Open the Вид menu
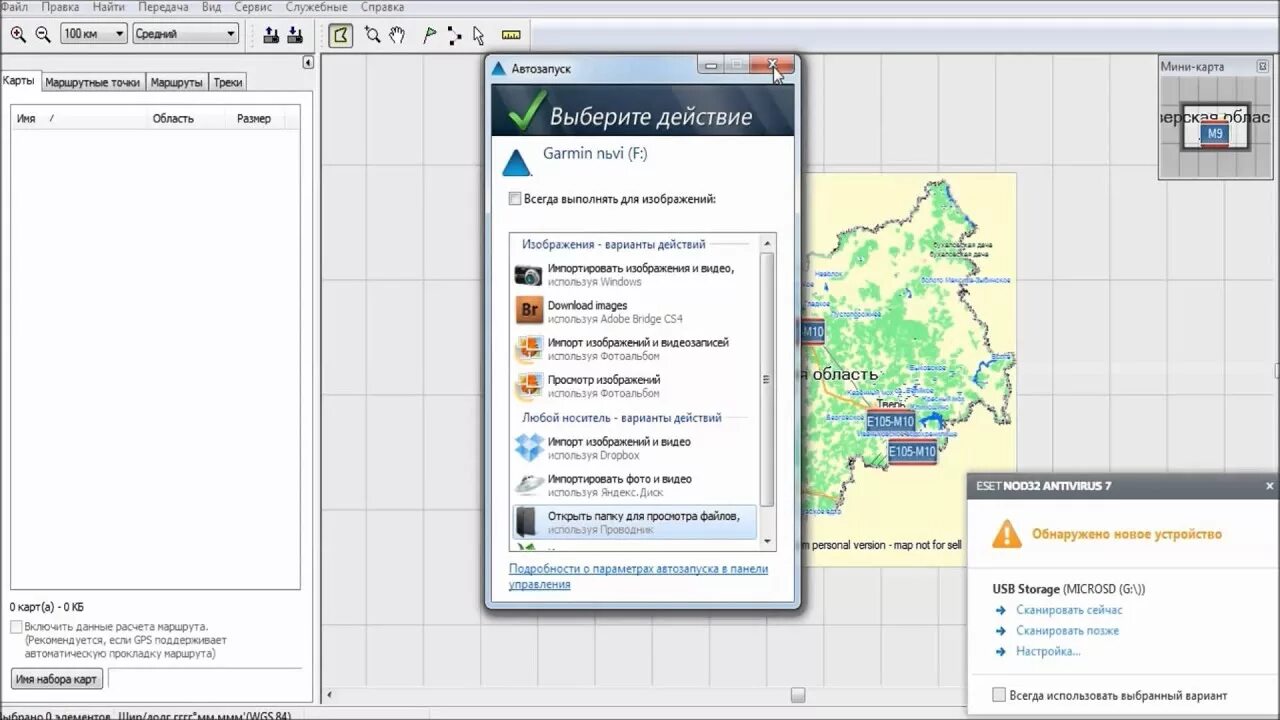Screen dimensions: 1280x720 coord(211,7)
